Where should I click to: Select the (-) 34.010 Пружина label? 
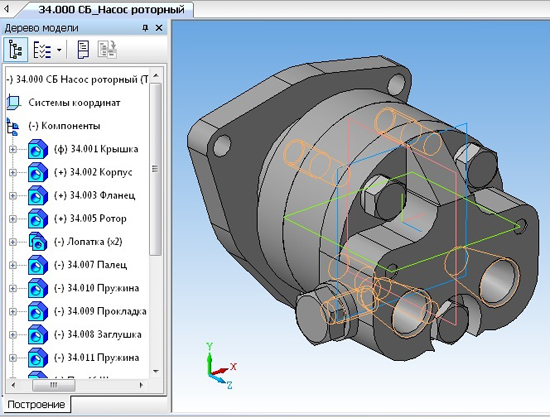(96, 288)
